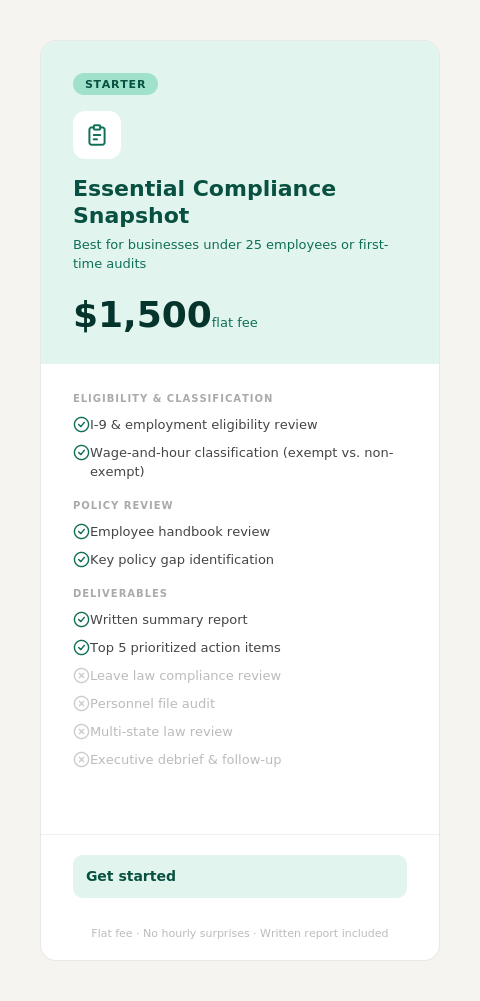Click check icon beside Wage-and-hour classification
The image size is (480, 1001).
click(81, 453)
